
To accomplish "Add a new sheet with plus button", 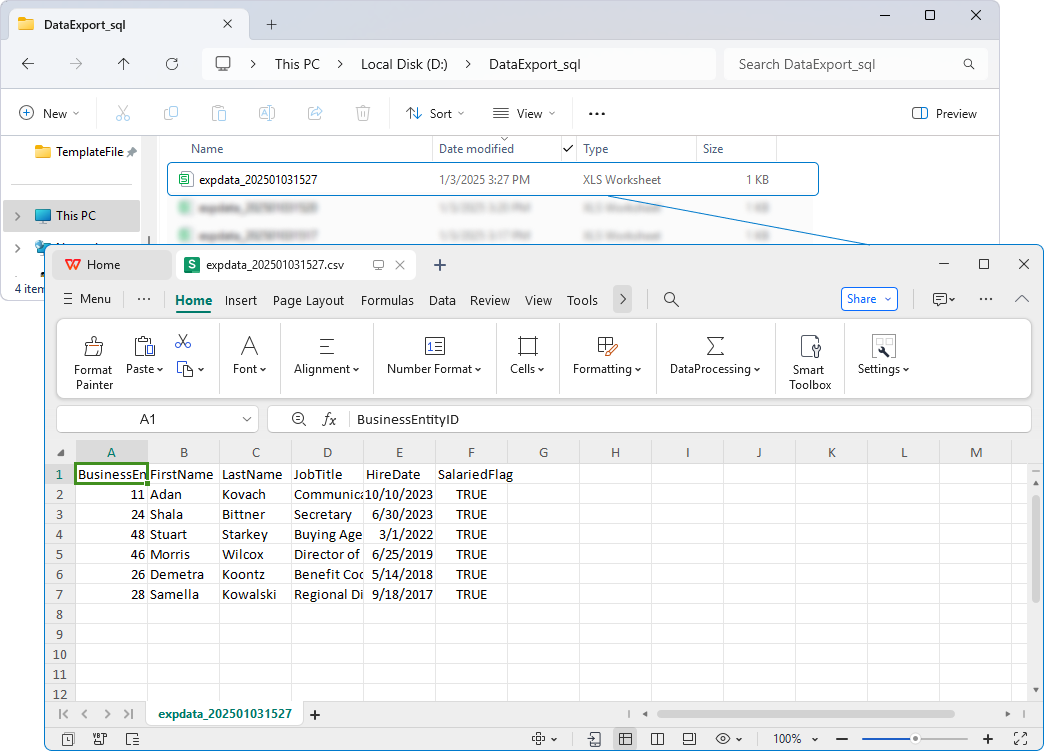I will coord(315,714).
